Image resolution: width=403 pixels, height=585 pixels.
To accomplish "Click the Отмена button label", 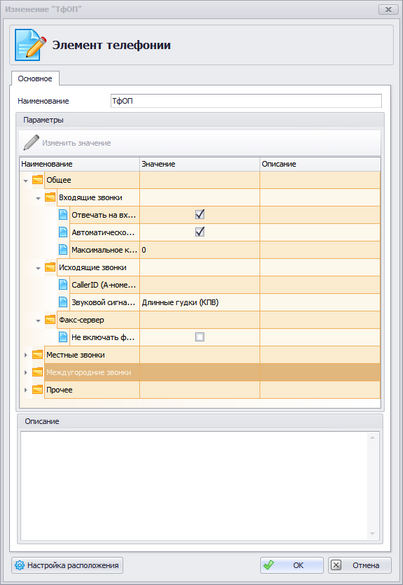I will point(366,565).
